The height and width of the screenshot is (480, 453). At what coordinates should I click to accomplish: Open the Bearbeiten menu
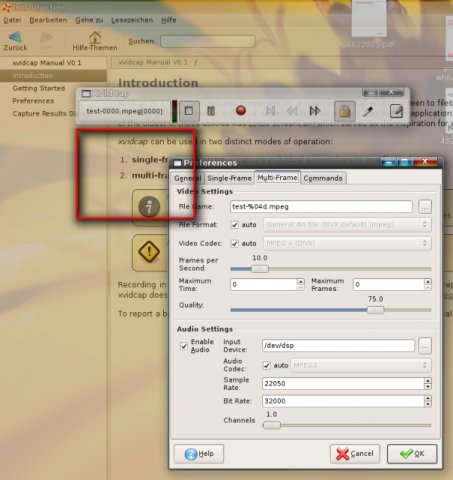48,20
